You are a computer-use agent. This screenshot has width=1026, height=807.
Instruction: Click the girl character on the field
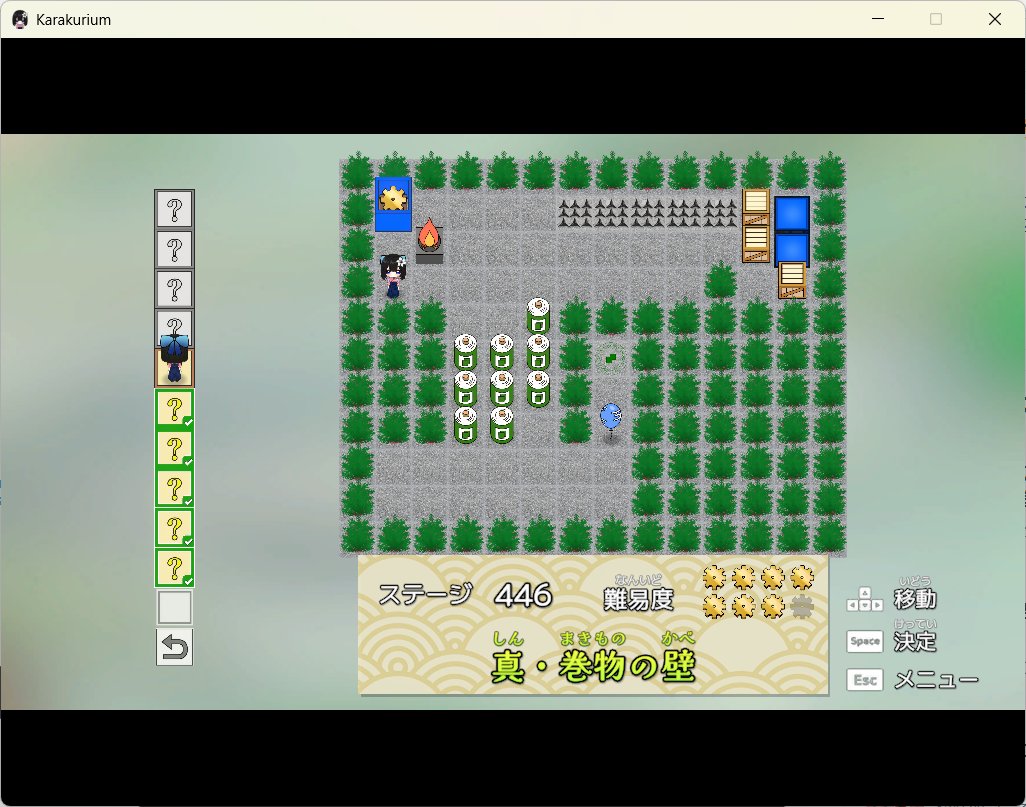coord(393,276)
